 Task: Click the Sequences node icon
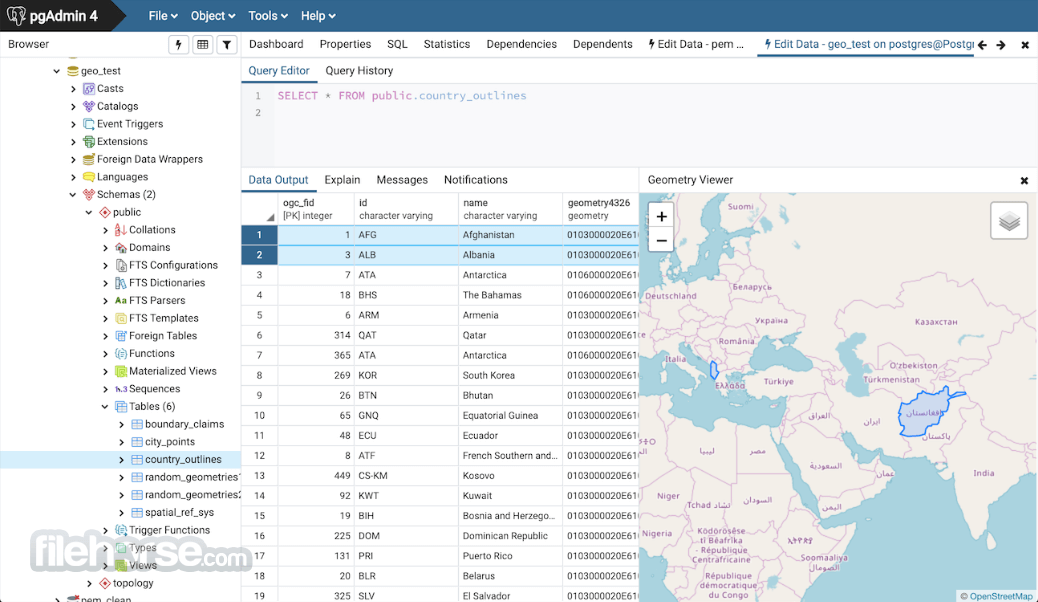[x=120, y=389]
